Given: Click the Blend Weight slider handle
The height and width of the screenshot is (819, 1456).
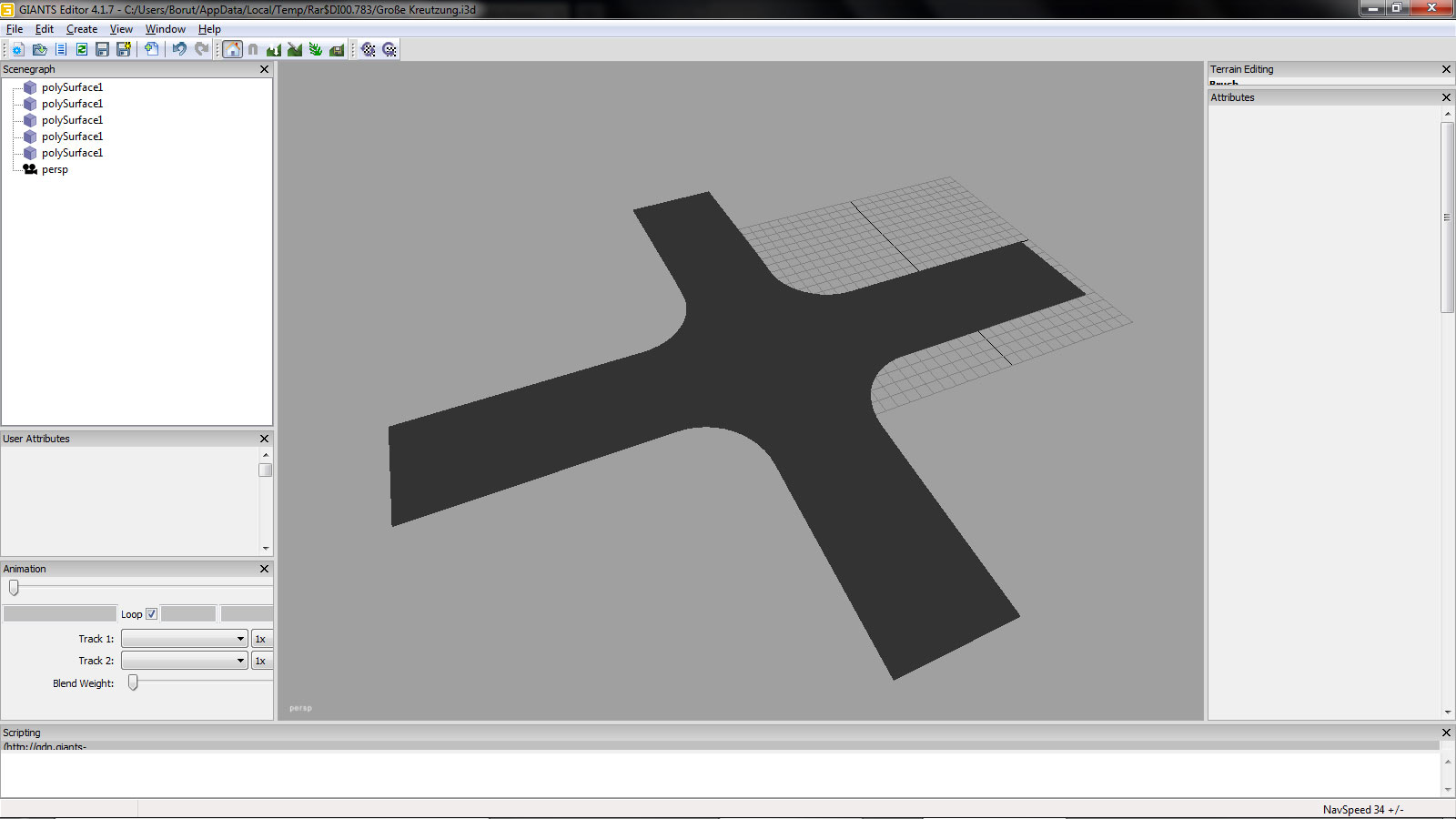Looking at the screenshot, I should tap(133, 682).
